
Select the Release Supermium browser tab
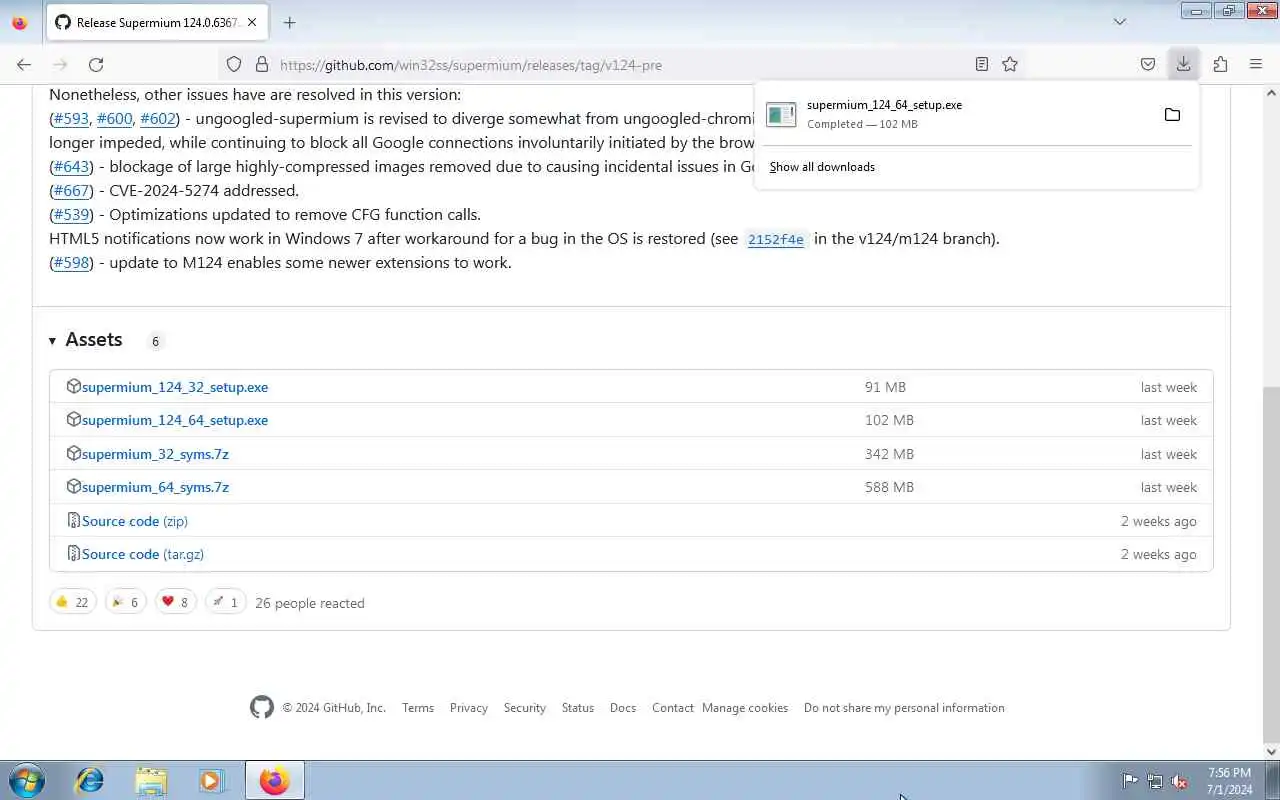[x=156, y=22]
